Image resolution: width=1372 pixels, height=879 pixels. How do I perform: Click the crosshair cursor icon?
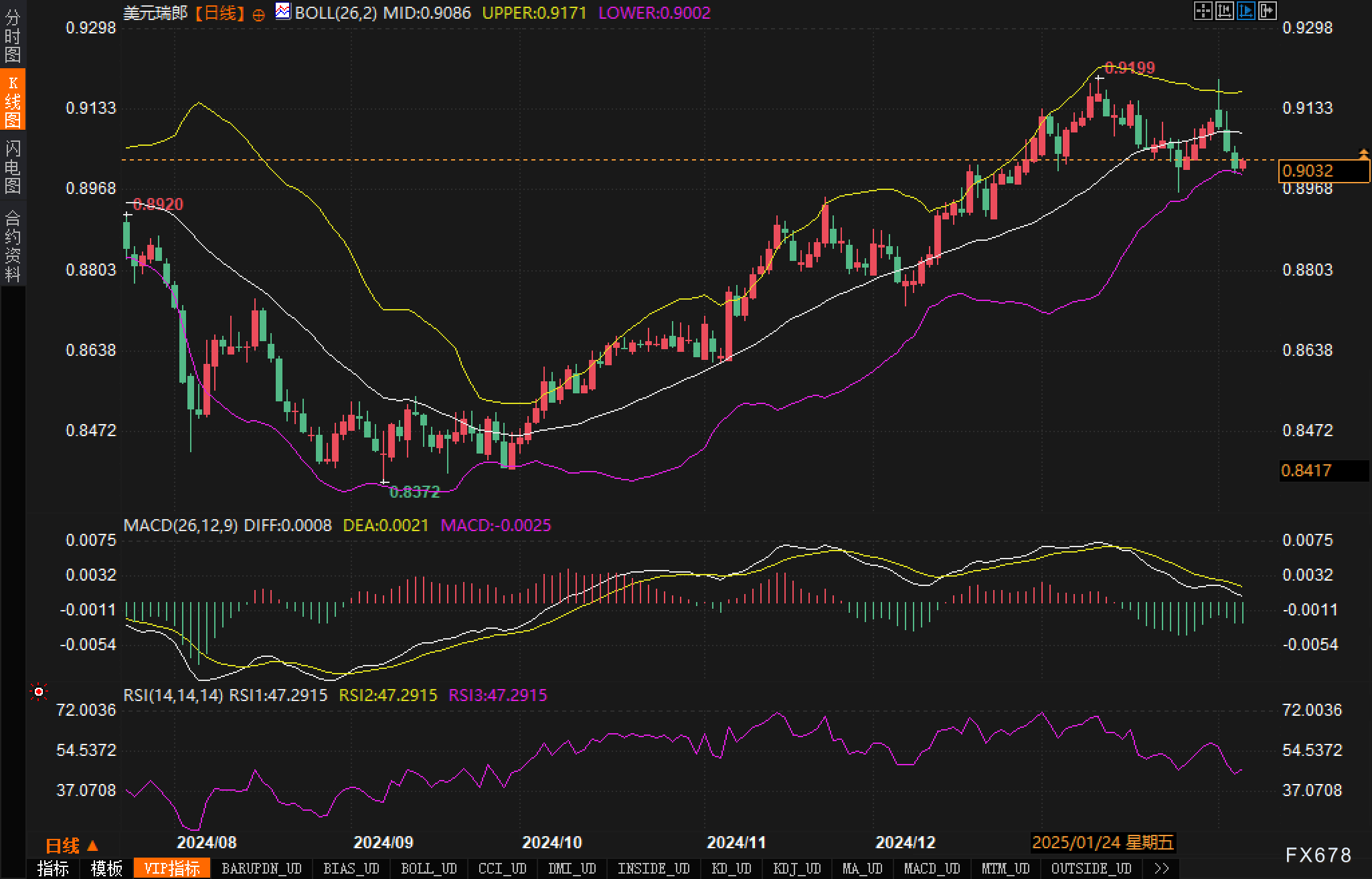click(x=1203, y=11)
